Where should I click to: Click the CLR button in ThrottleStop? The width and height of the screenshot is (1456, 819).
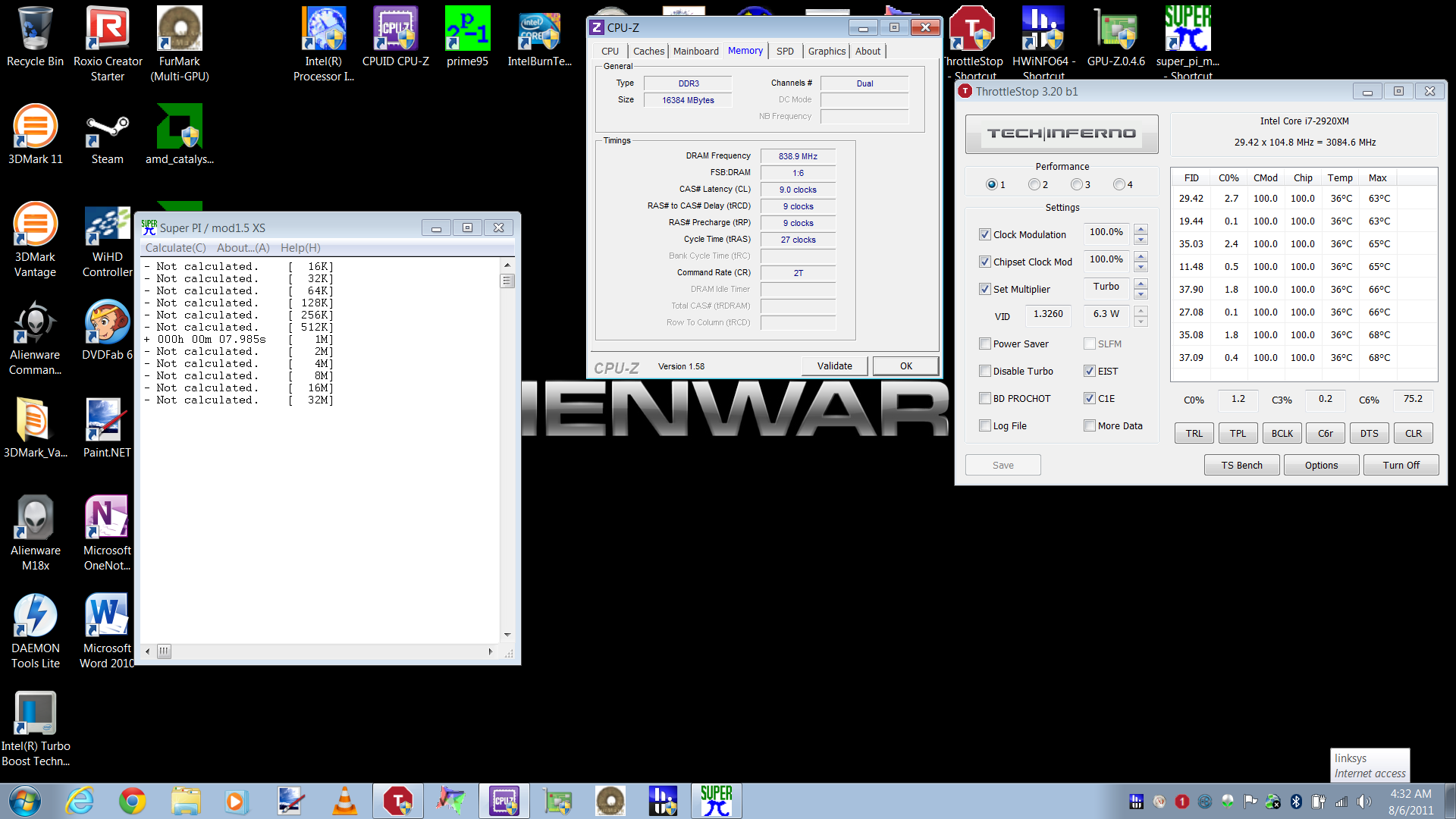click(1414, 433)
